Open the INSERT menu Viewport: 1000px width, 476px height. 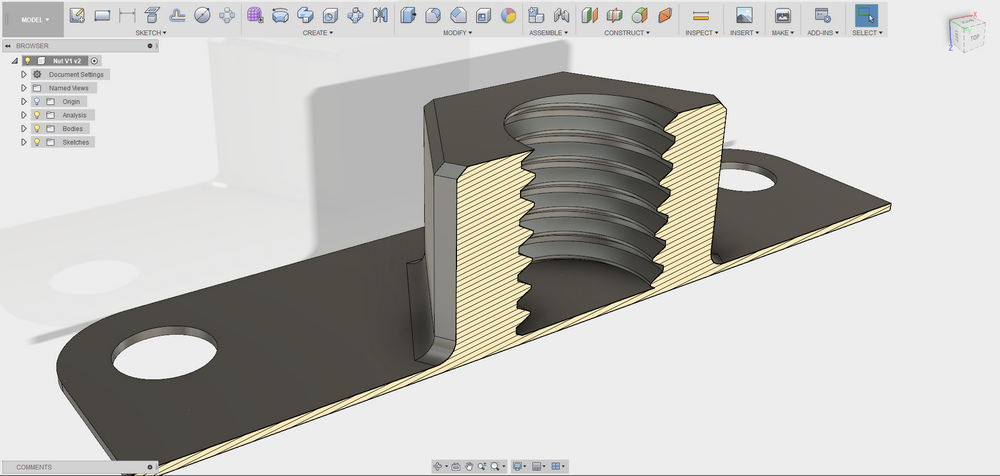point(744,33)
